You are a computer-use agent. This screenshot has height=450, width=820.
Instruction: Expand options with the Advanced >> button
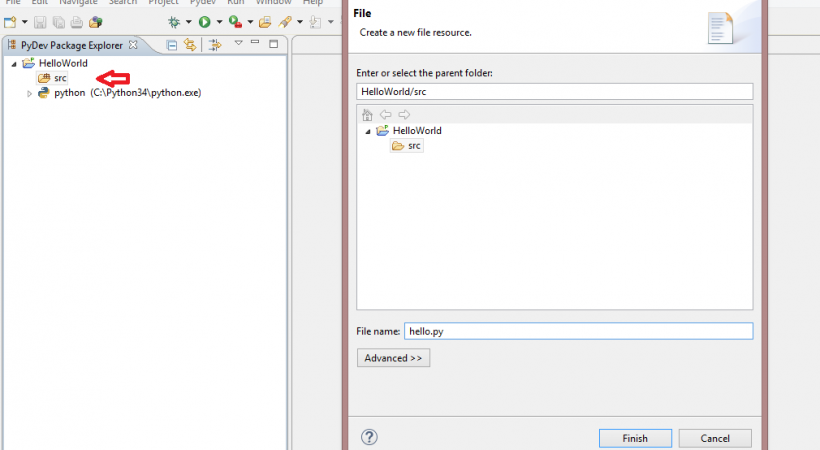(x=393, y=358)
